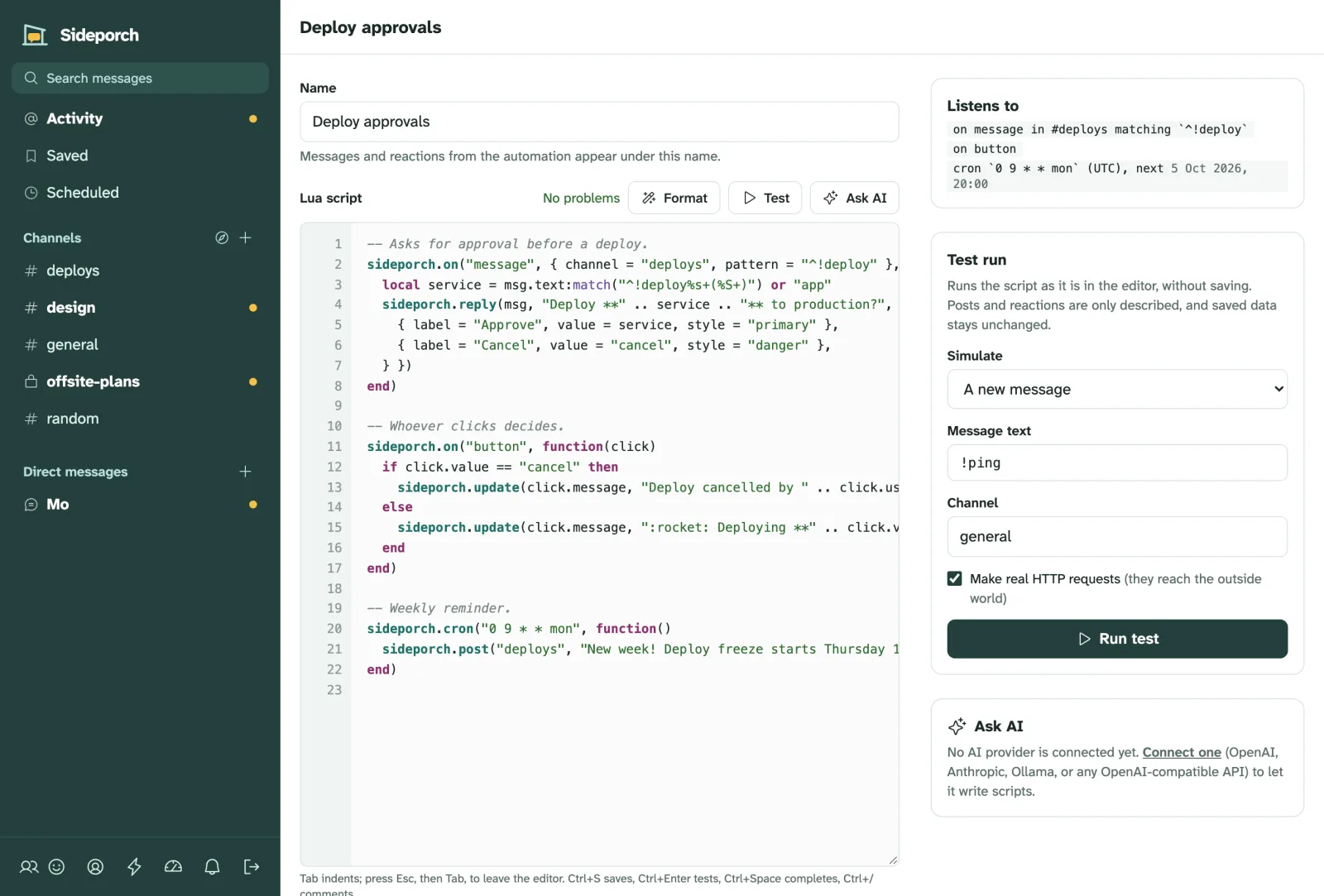Click the Format button
Screen dimensions: 1324x896
coord(674,198)
